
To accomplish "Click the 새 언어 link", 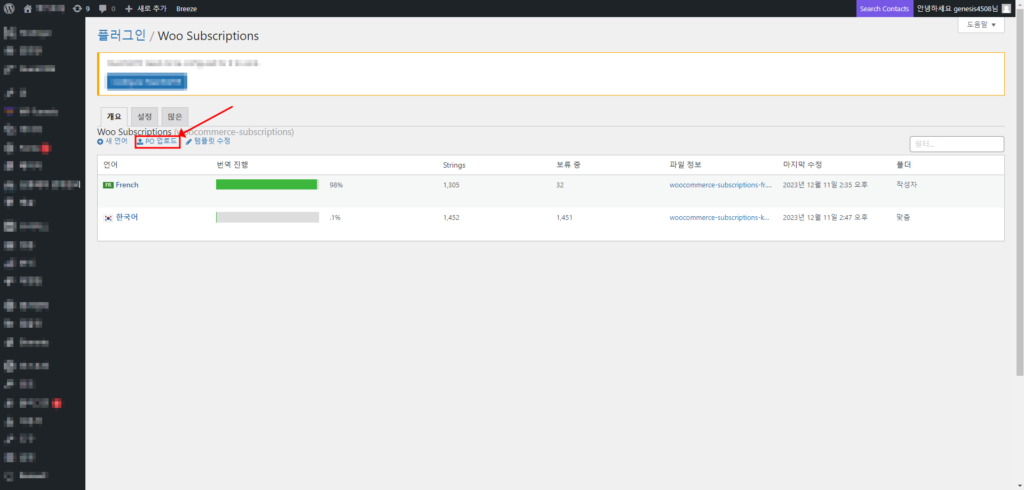I will pos(113,141).
